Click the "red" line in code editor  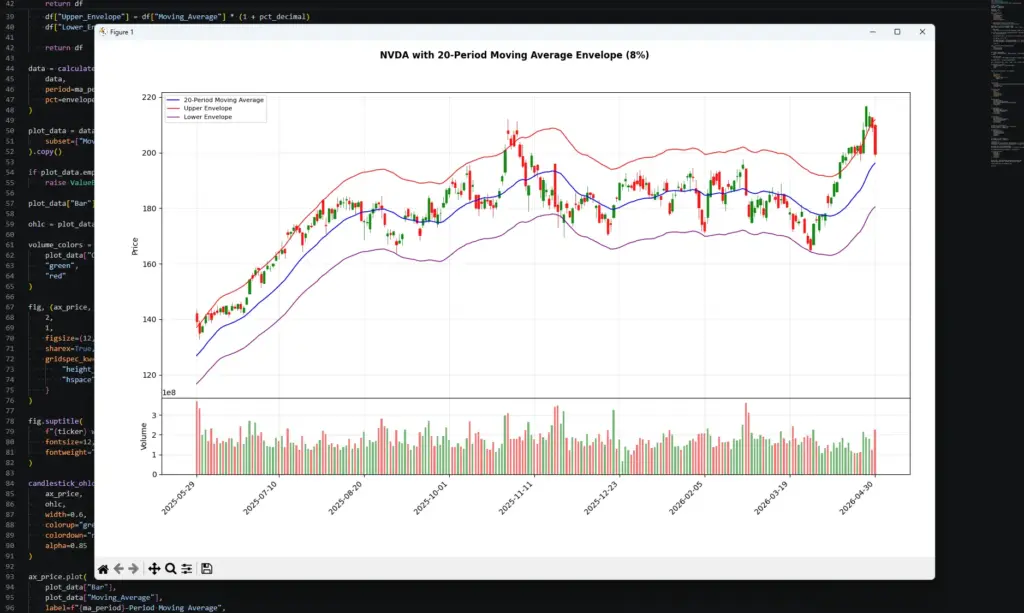coord(56,276)
